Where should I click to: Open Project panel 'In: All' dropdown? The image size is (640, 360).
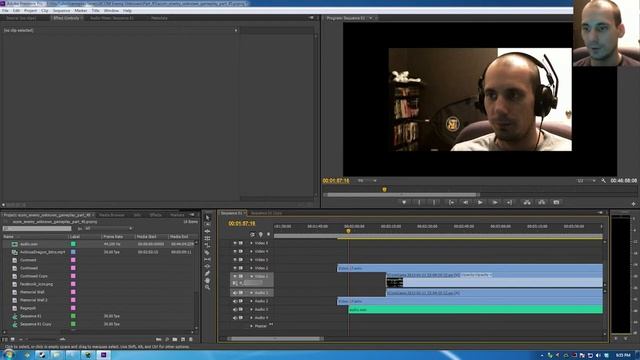109,229
